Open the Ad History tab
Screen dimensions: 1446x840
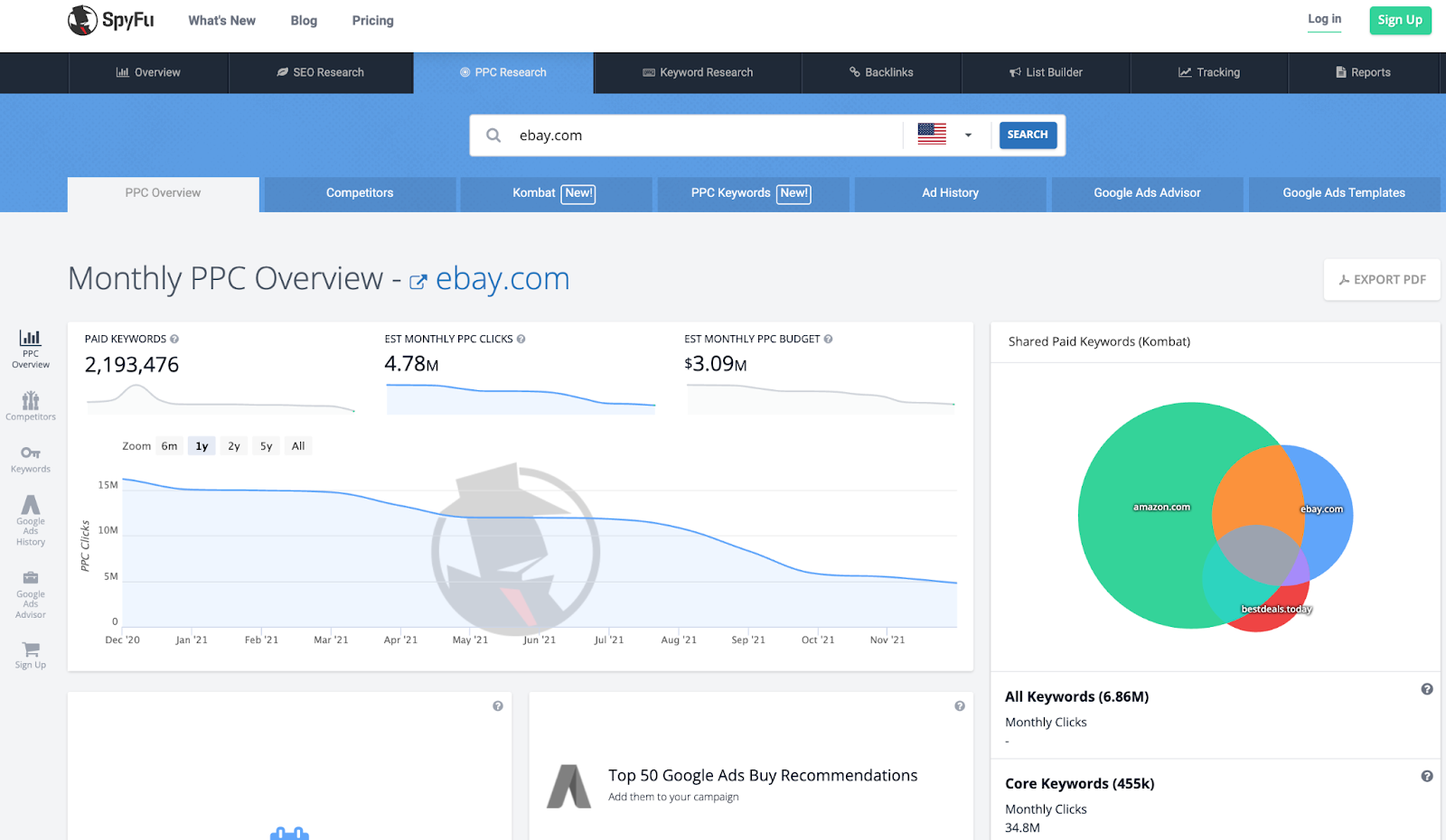pyautogui.click(x=950, y=192)
